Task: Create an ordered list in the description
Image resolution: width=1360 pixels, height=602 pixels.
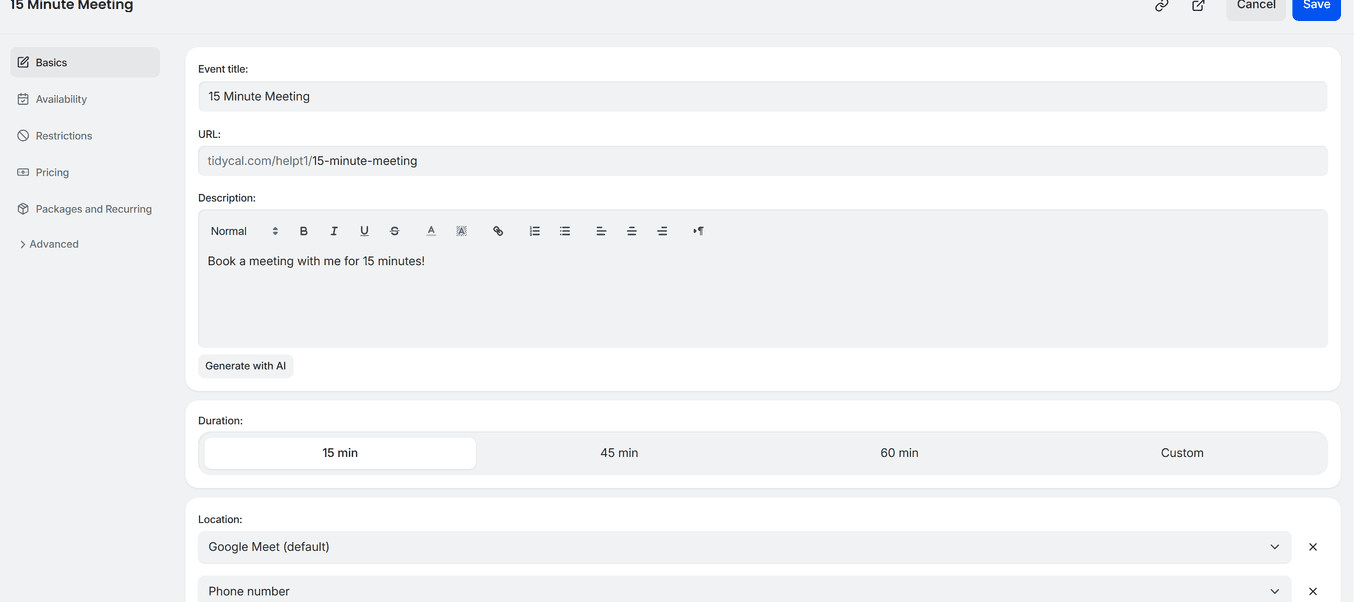Action: coord(535,231)
